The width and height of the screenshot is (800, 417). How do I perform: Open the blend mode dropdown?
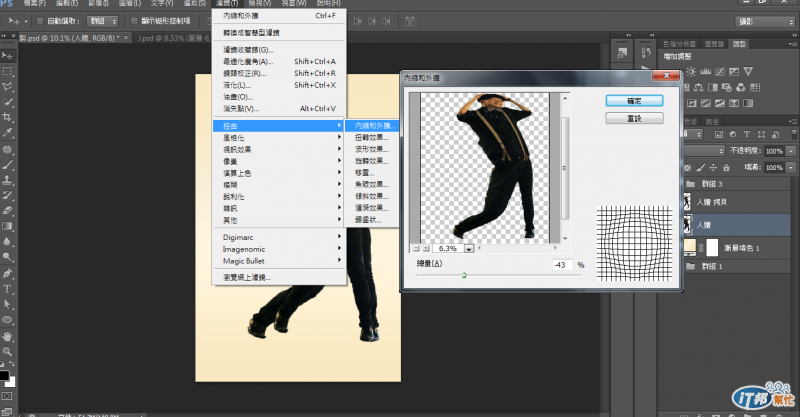(x=704, y=151)
